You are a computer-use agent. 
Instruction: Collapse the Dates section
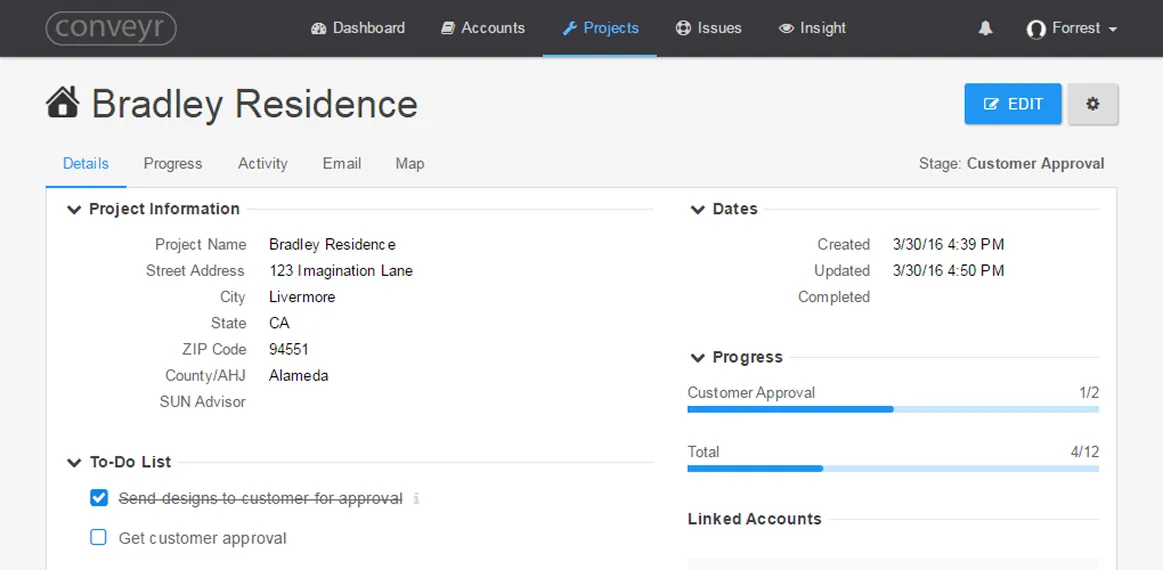697,210
